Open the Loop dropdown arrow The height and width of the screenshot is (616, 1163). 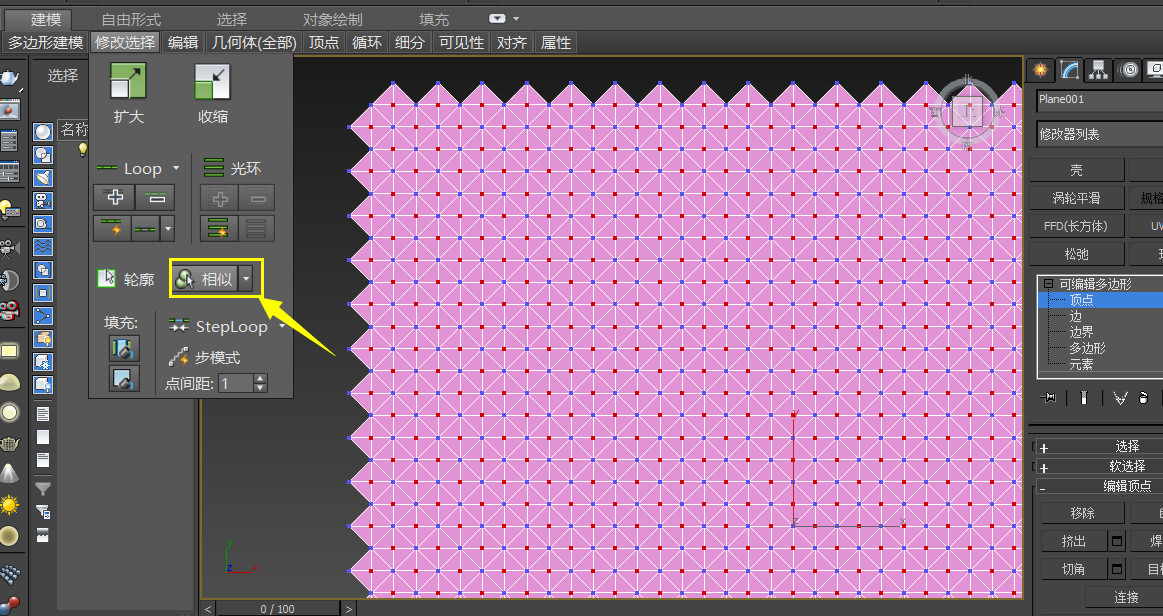[176, 168]
